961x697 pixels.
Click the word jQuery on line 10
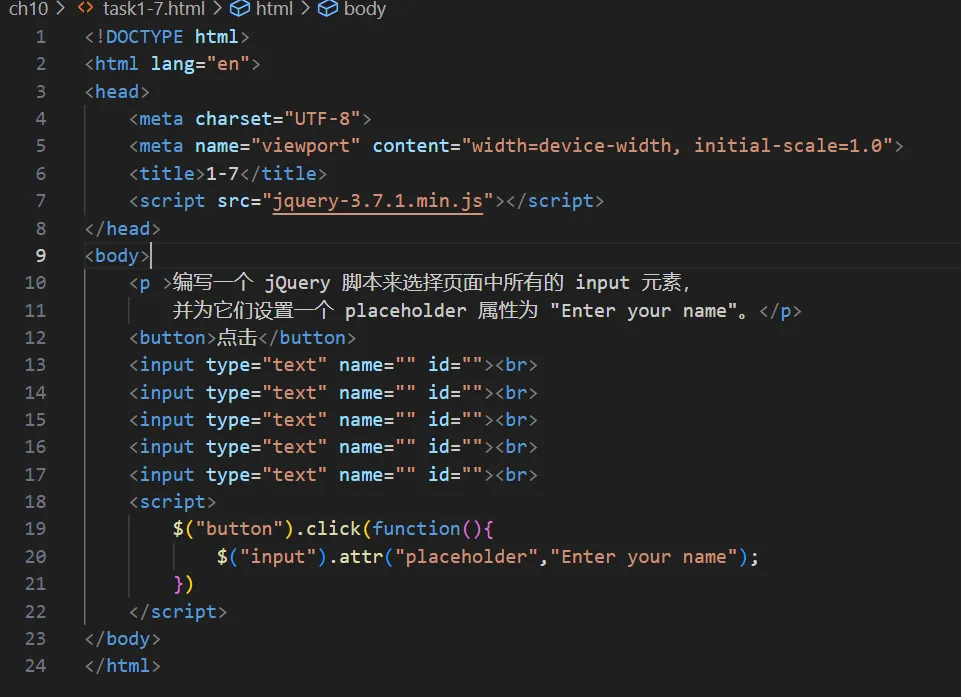[297, 283]
